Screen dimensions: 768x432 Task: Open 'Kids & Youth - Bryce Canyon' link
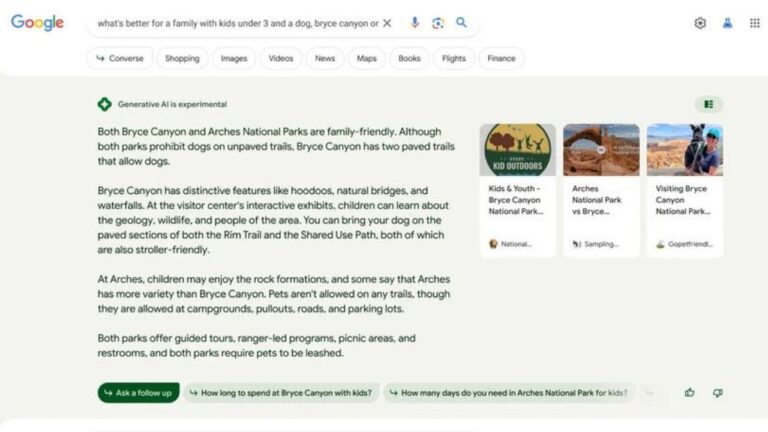click(x=515, y=200)
